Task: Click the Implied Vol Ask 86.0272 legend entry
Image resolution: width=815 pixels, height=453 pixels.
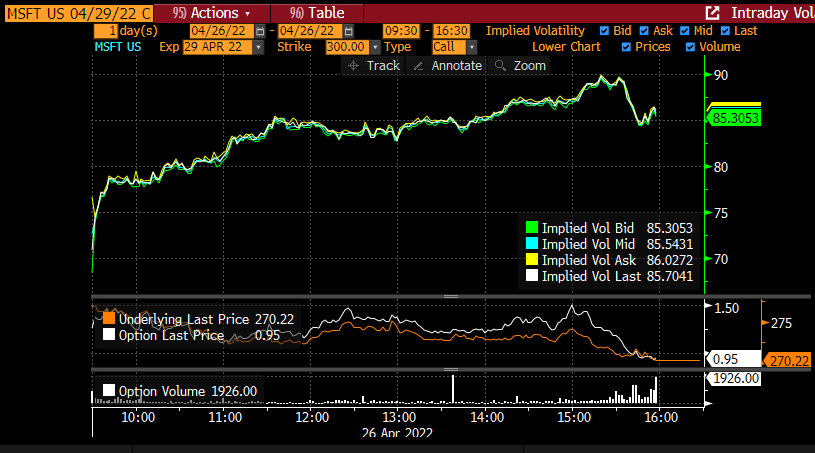Action: tap(609, 260)
